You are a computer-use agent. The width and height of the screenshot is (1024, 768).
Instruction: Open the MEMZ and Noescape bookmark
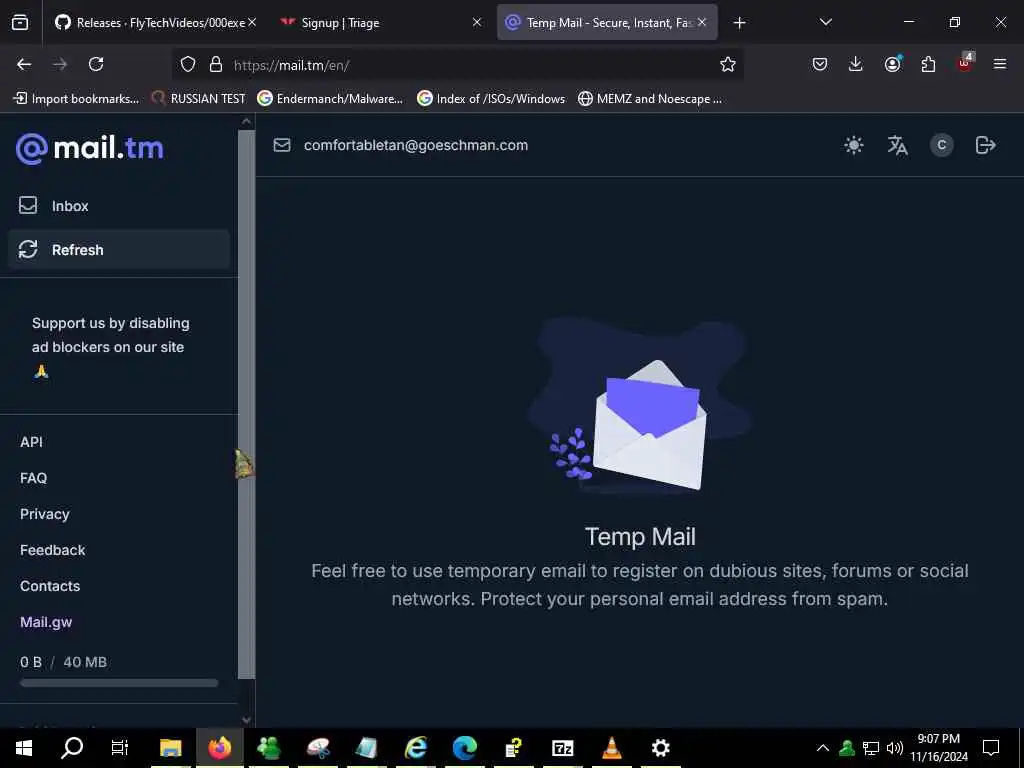click(650, 99)
